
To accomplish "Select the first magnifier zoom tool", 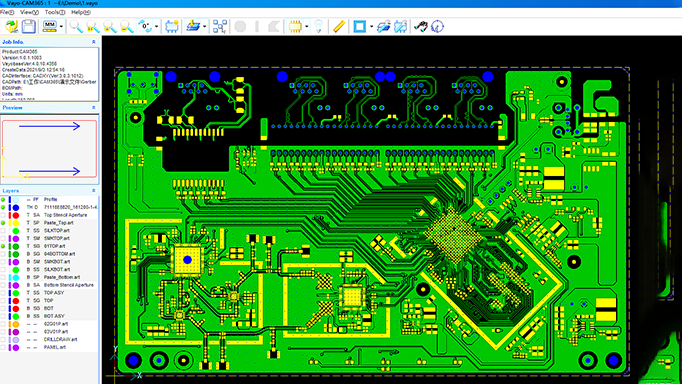I will coord(76,27).
